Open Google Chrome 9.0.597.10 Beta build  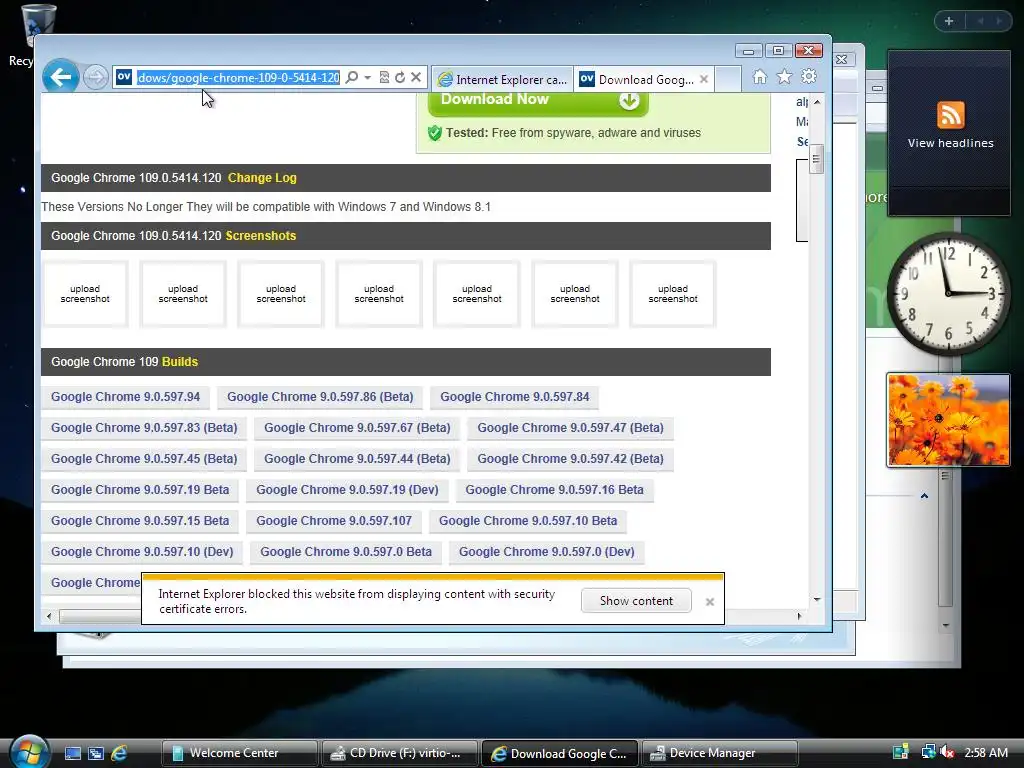tap(528, 521)
